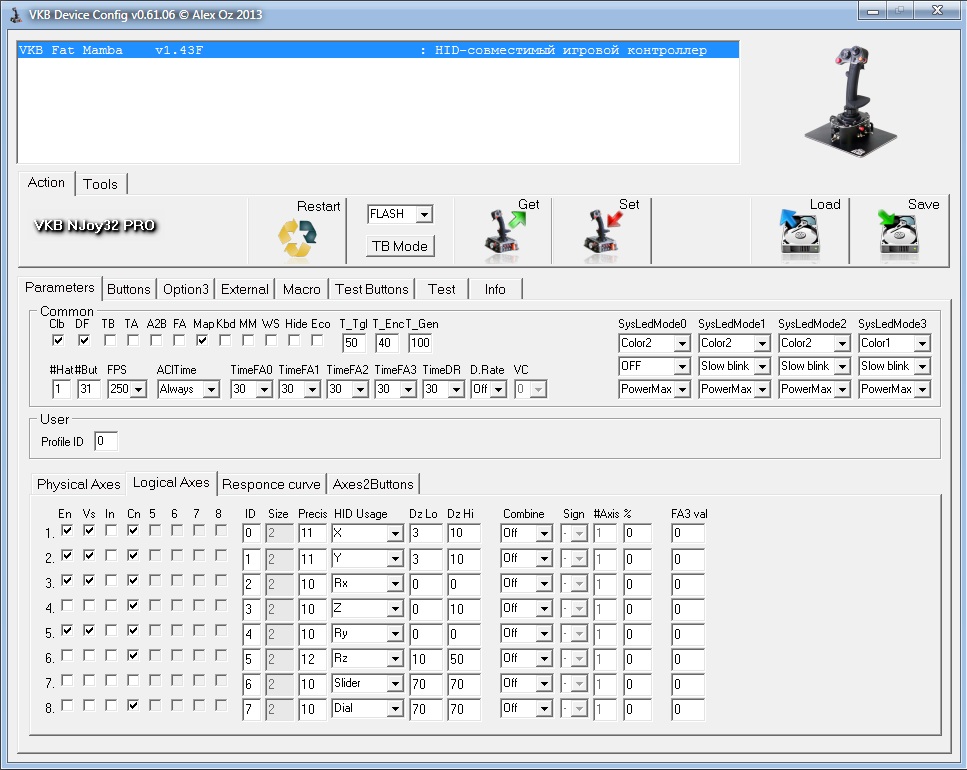This screenshot has height=770, width=967.
Task: Go to the Test Buttons tab
Action: [x=371, y=289]
